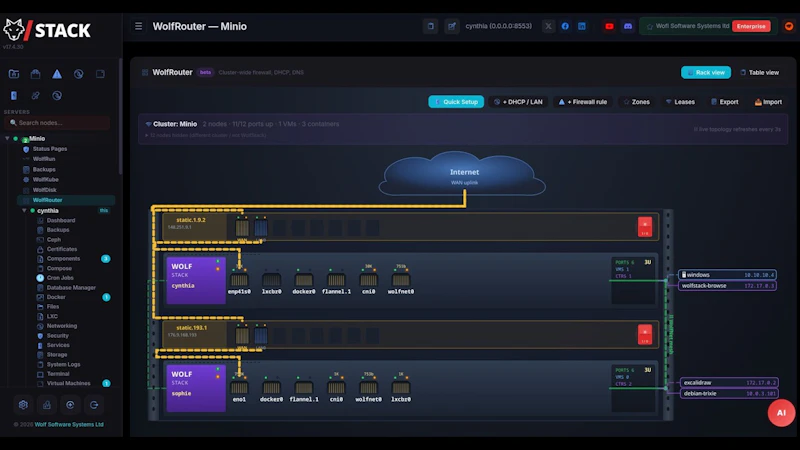This screenshot has height=450, width=800.
Task: Click the X (Twitter) social icon
Action: pos(548,26)
